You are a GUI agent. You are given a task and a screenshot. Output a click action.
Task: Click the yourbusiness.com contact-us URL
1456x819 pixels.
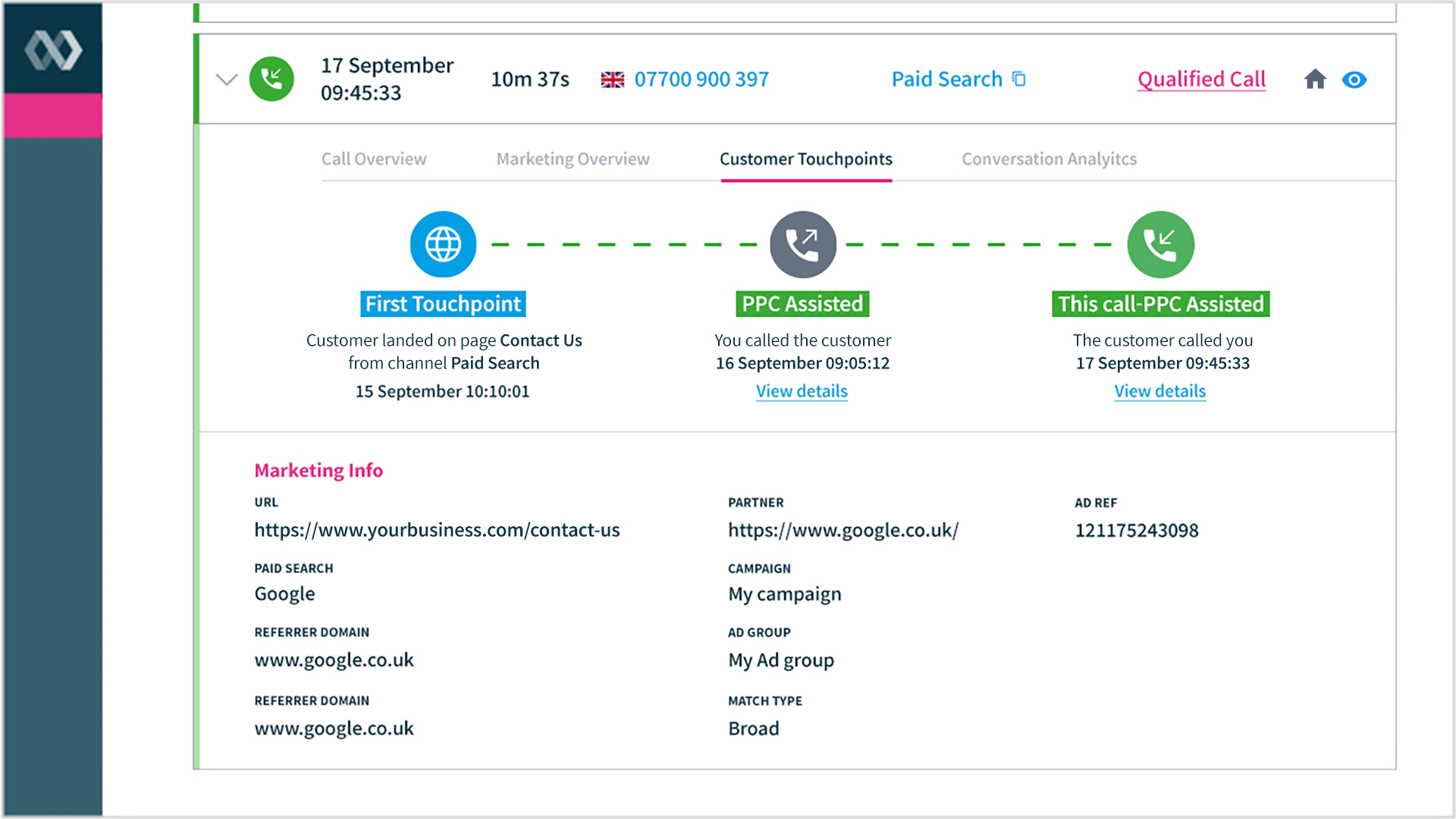point(437,530)
